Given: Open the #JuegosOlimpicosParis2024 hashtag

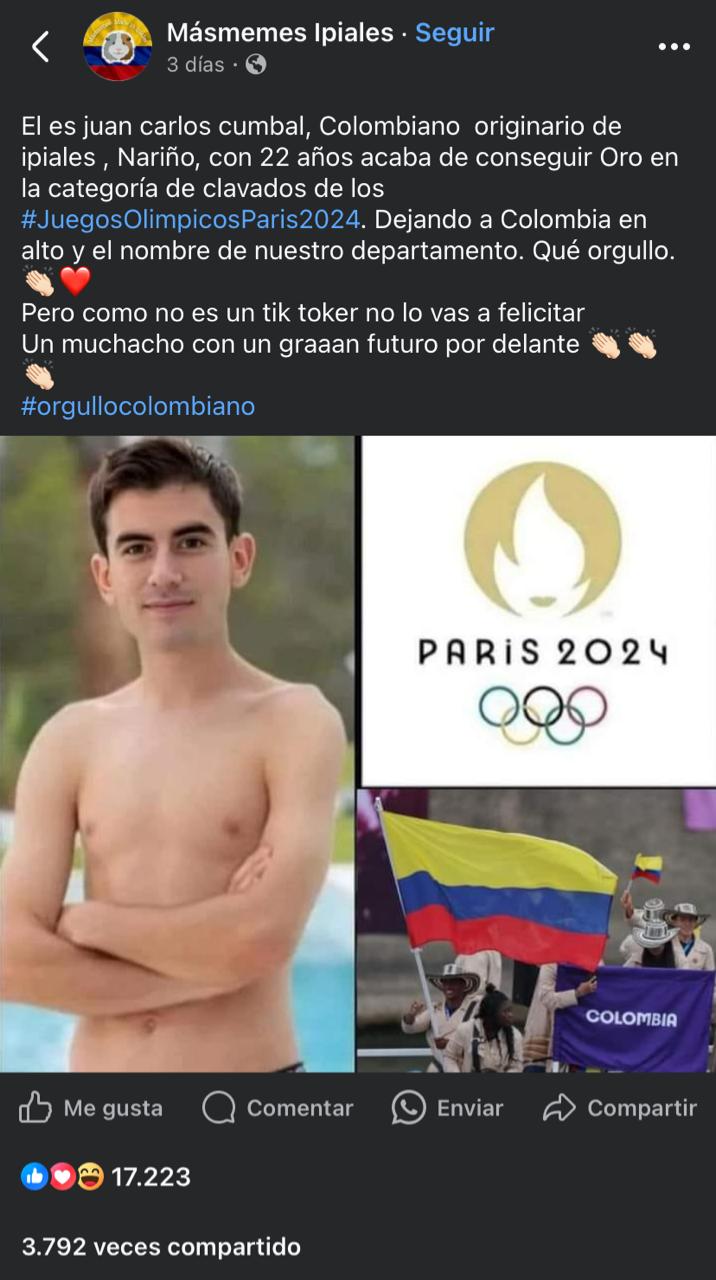Looking at the screenshot, I should (x=190, y=219).
